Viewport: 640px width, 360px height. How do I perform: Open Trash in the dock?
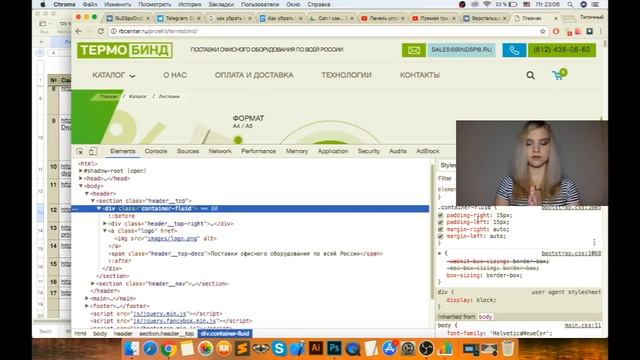(508, 349)
